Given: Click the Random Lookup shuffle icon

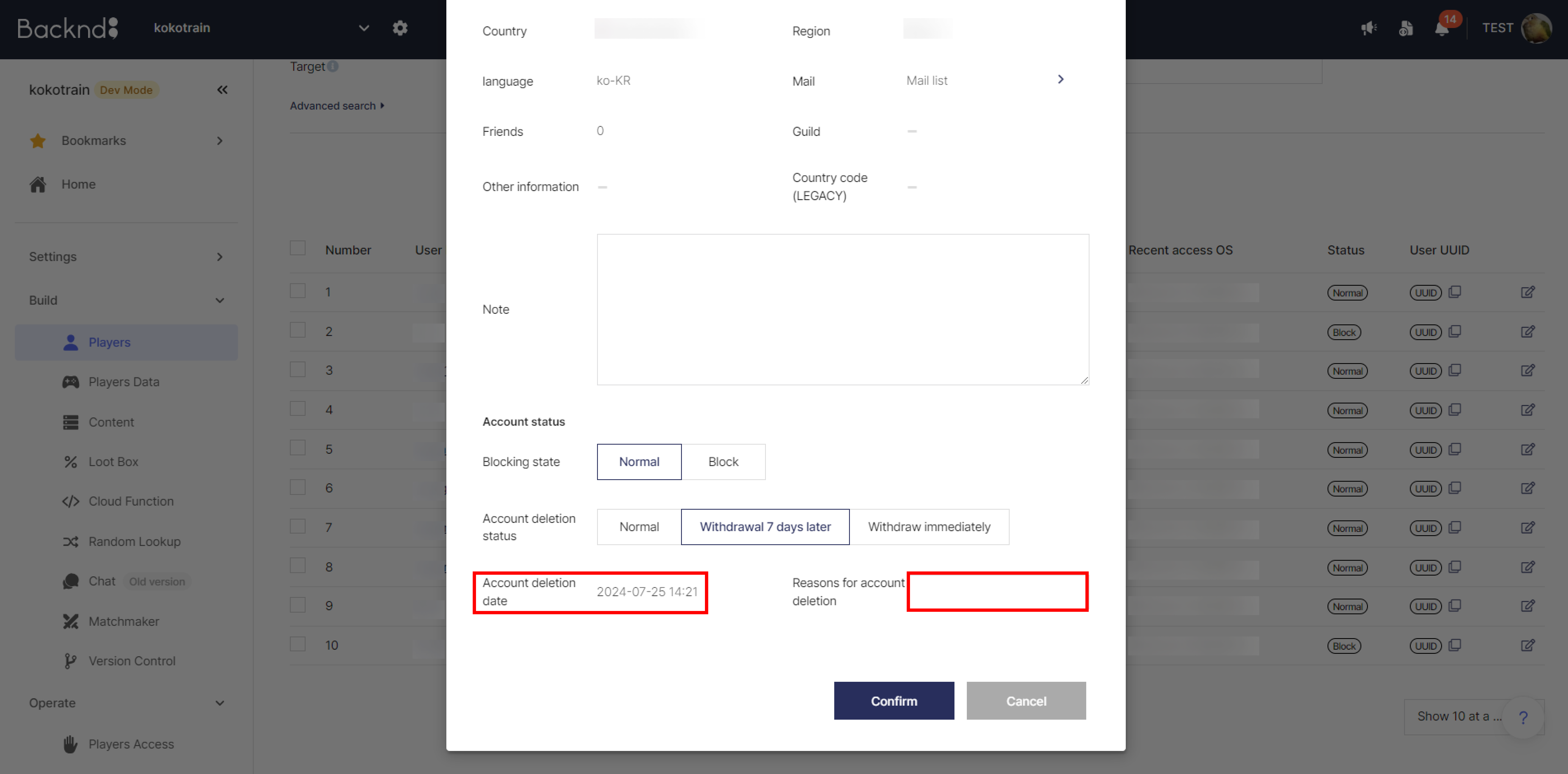Looking at the screenshot, I should (71, 542).
